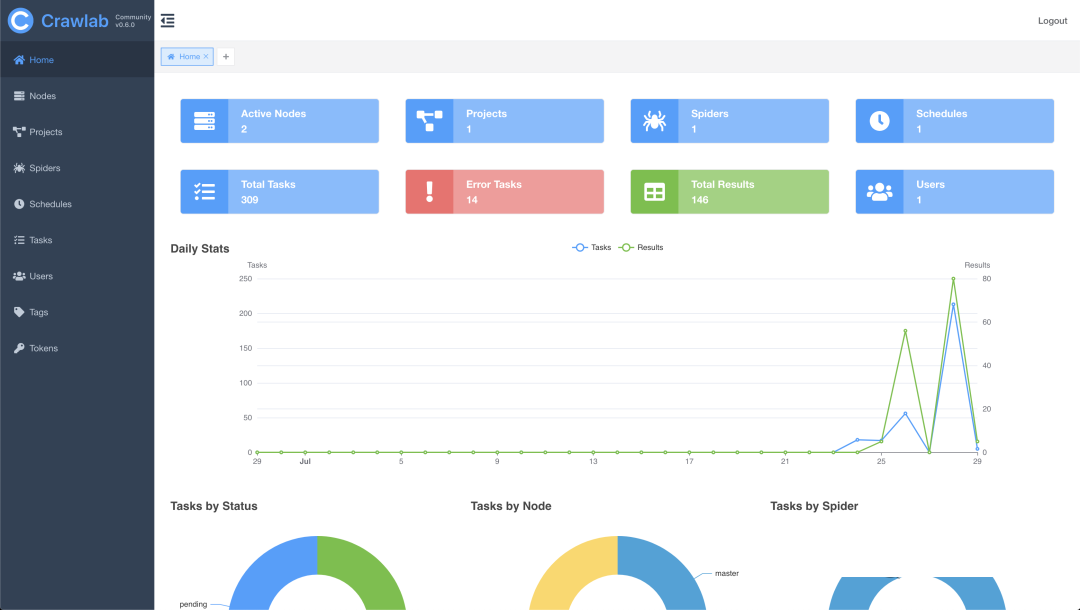Add a new tab with plus button
The height and width of the screenshot is (610, 1080).
pyautogui.click(x=226, y=57)
